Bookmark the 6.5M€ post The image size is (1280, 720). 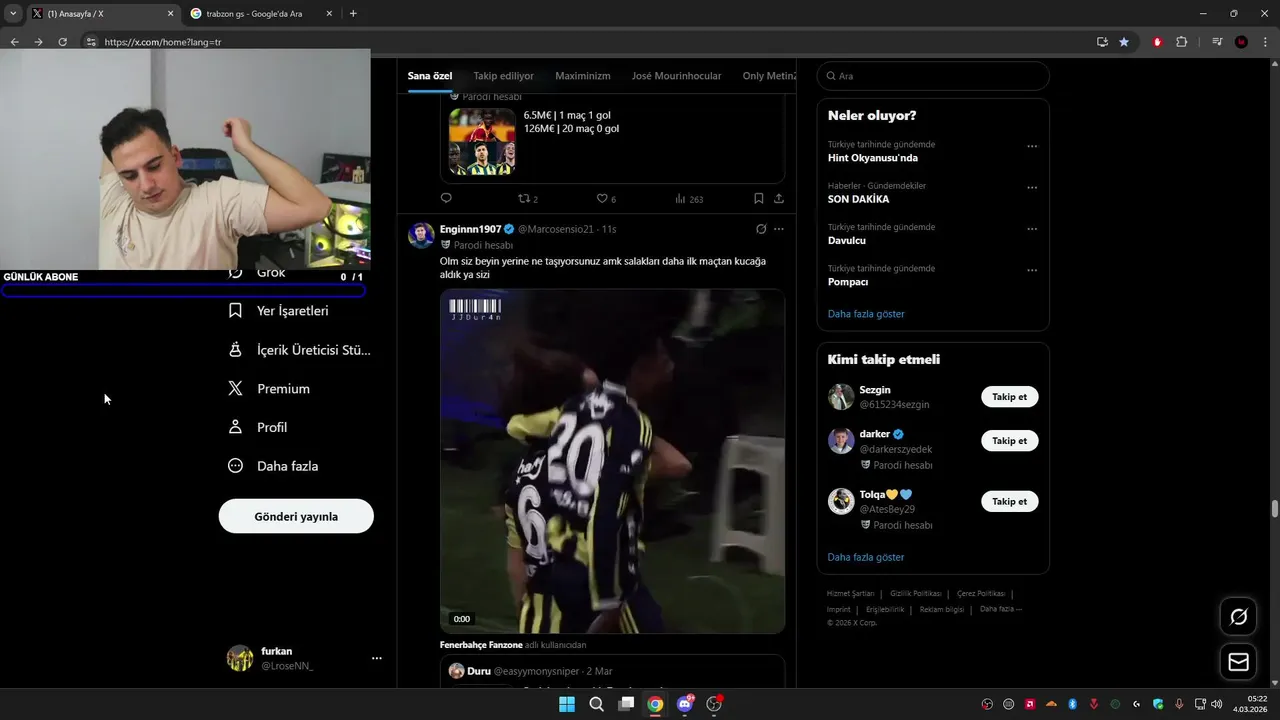[x=759, y=198]
